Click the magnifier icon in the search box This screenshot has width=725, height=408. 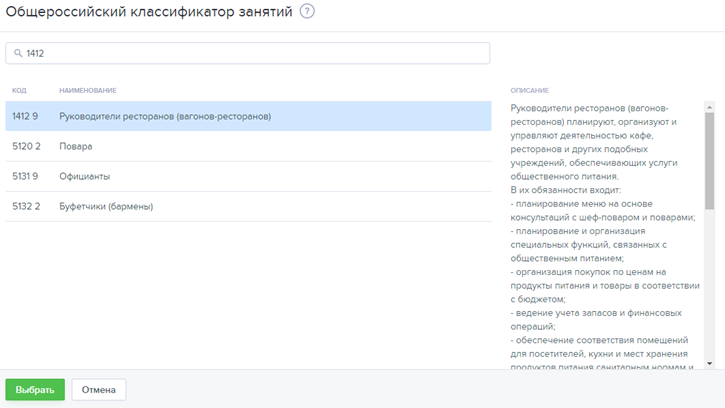(18, 53)
